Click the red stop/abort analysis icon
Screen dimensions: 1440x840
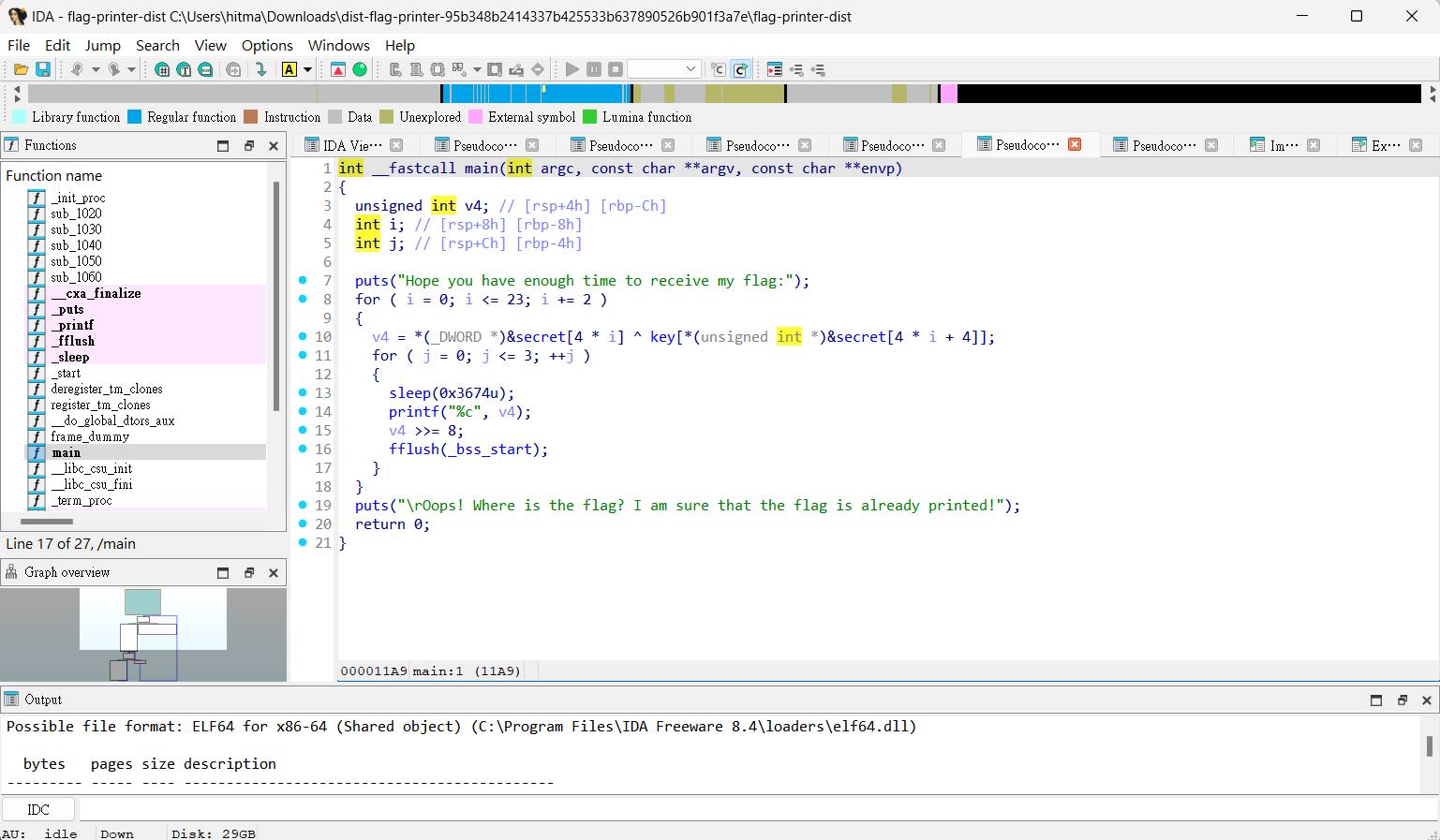coord(338,69)
